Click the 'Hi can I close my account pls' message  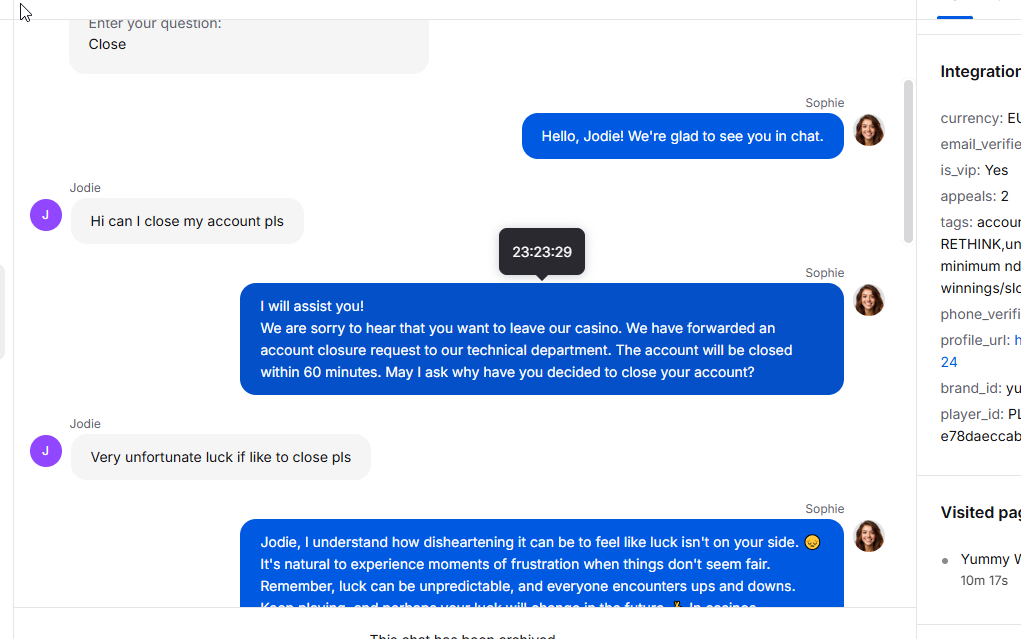pyautogui.click(x=187, y=221)
